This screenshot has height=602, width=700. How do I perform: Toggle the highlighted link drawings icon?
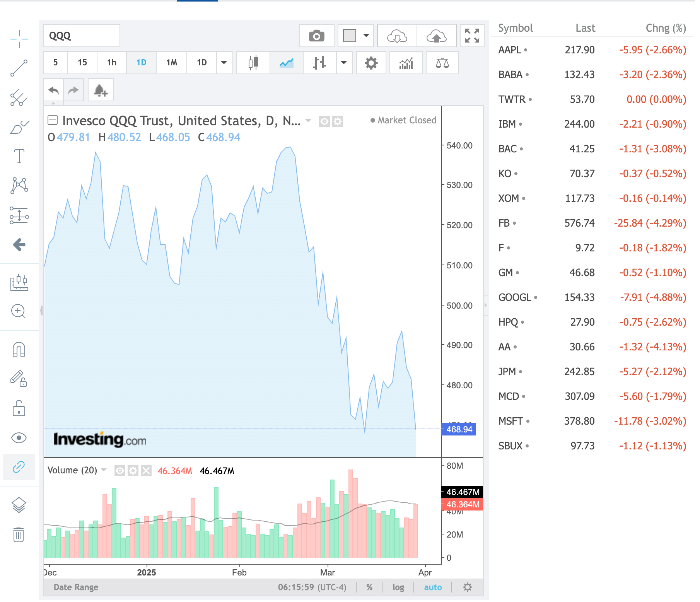(19, 467)
